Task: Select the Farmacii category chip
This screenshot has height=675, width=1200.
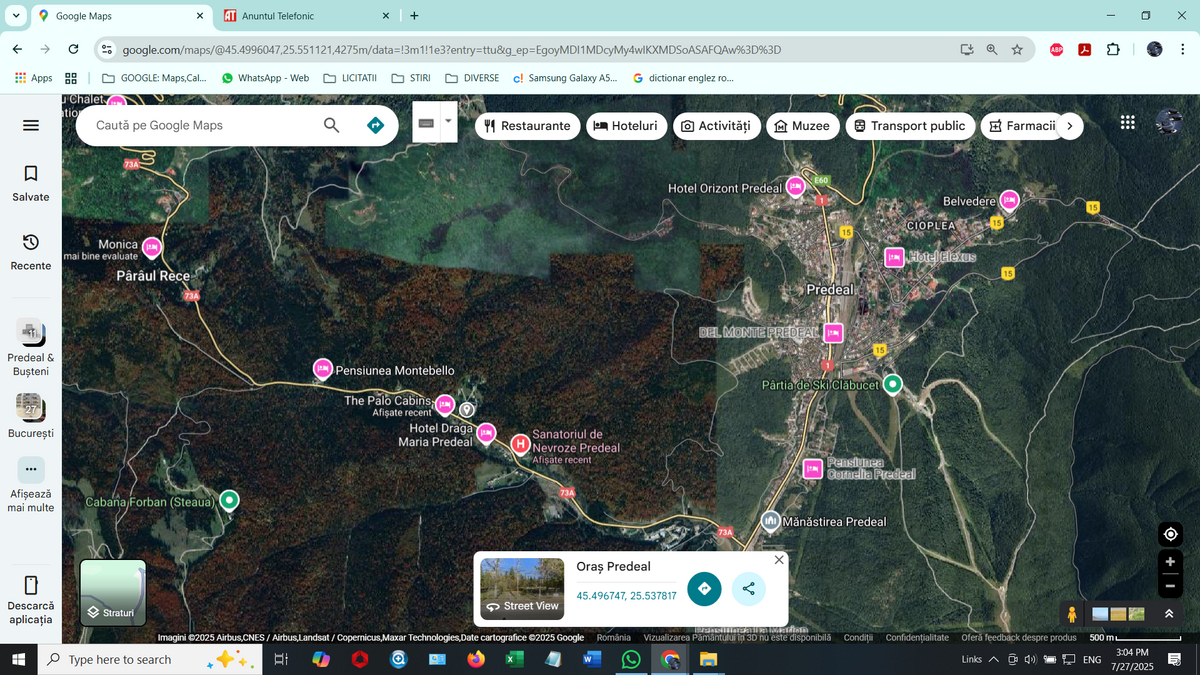Action: coord(1021,126)
